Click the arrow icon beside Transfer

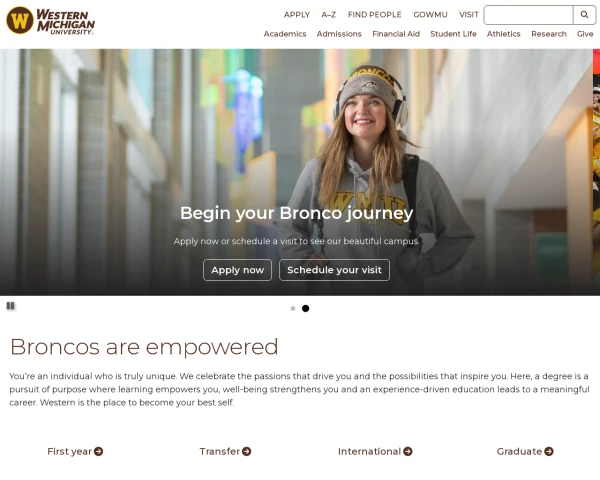pos(246,452)
